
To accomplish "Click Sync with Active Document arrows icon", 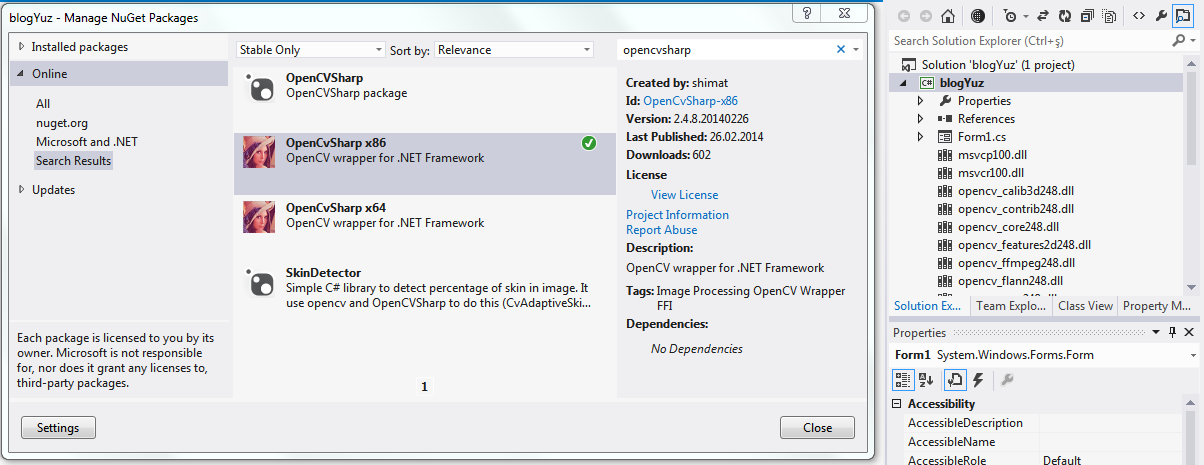I will click(1042, 16).
